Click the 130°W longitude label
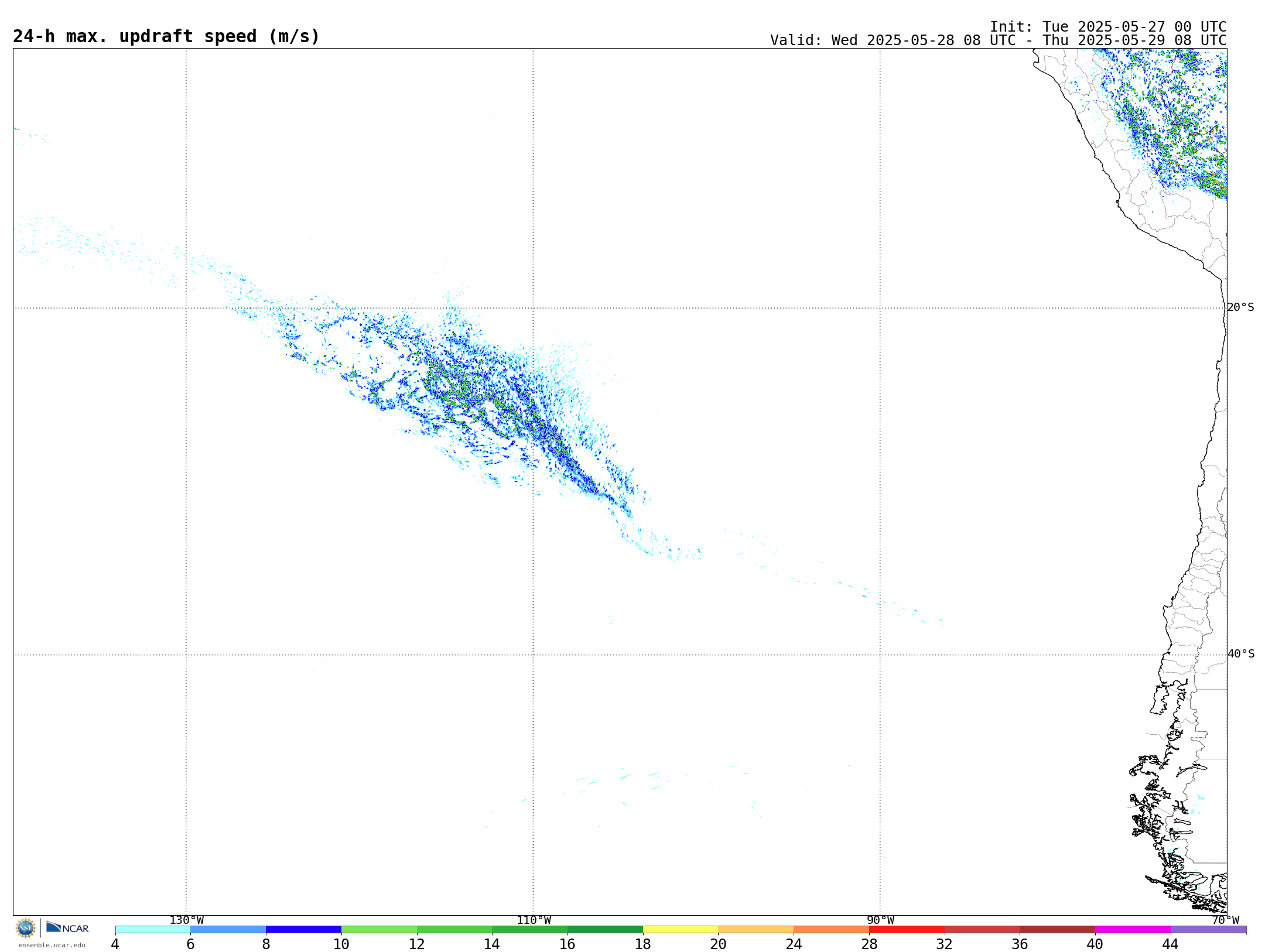Image resolution: width=1265 pixels, height=952 pixels. point(187,920)
